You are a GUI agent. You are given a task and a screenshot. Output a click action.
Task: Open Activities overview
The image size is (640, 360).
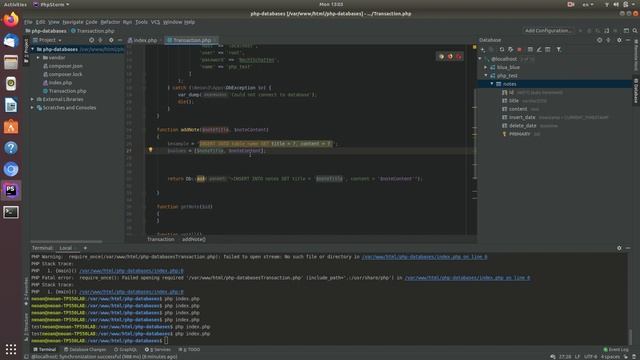[15, 4]
